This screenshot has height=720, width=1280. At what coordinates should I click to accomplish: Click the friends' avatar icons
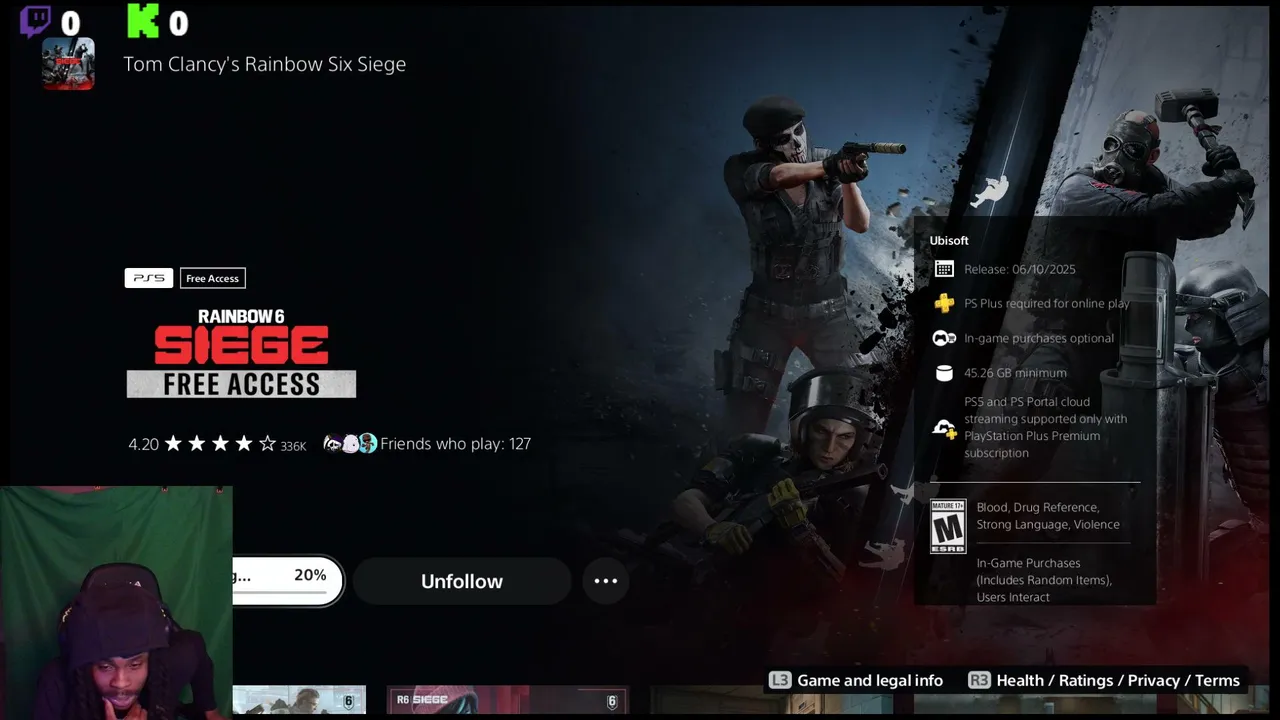pyautogui.click(x=350, y=443)
